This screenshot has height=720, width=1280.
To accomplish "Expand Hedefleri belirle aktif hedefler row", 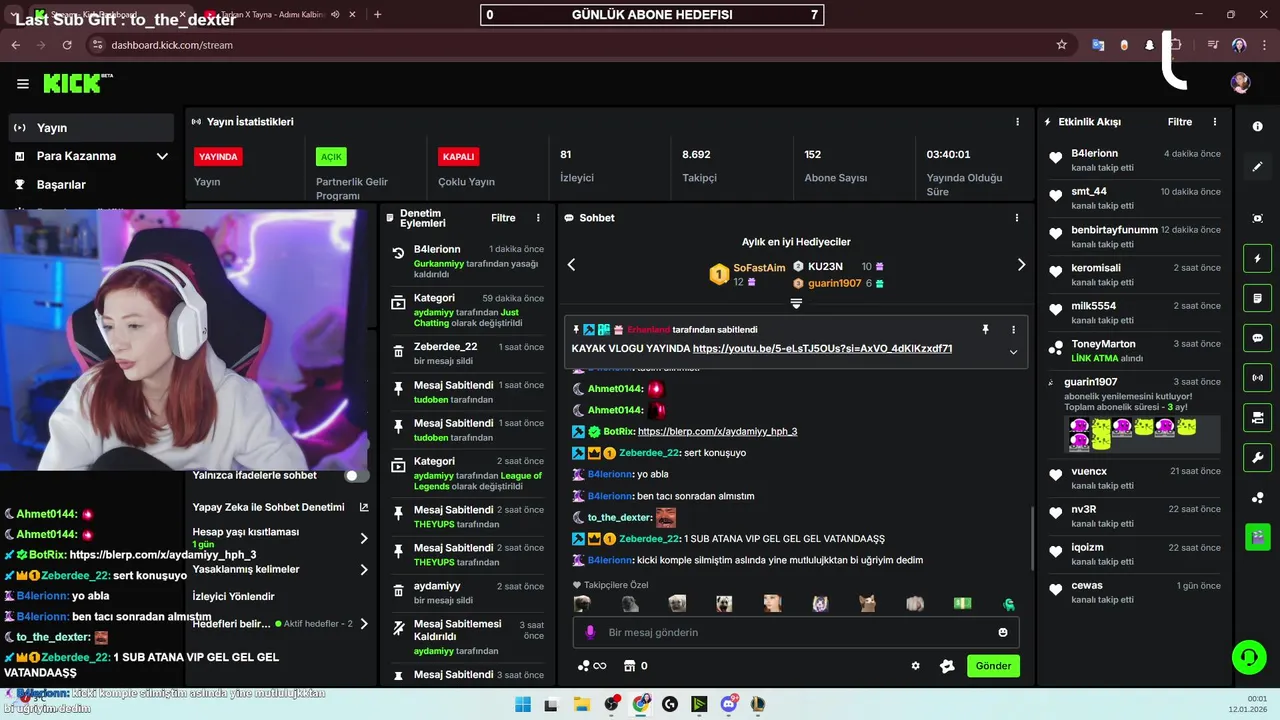I will (280, 624).
